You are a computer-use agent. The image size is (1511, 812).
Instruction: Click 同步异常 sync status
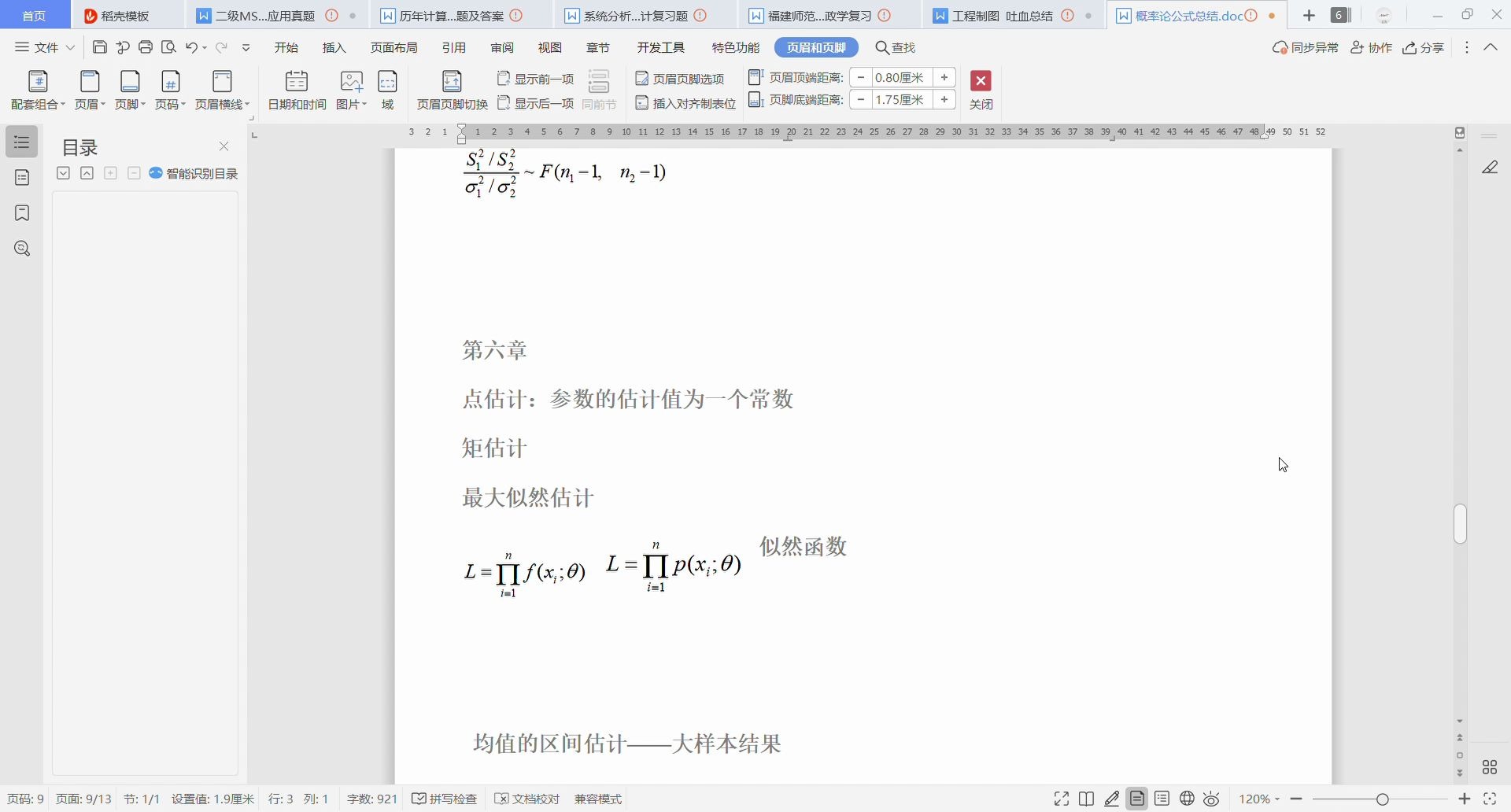click(x=1306, y=48)
